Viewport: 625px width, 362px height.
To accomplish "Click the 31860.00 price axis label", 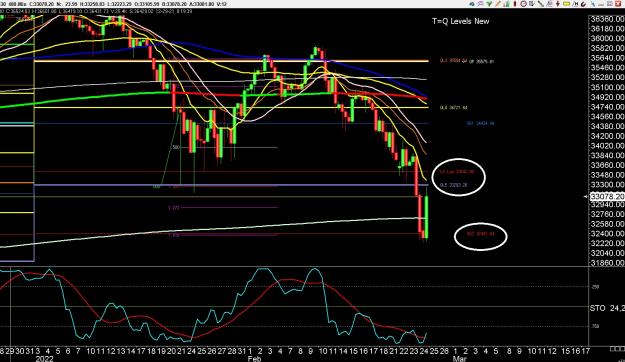I will point(608,263).
